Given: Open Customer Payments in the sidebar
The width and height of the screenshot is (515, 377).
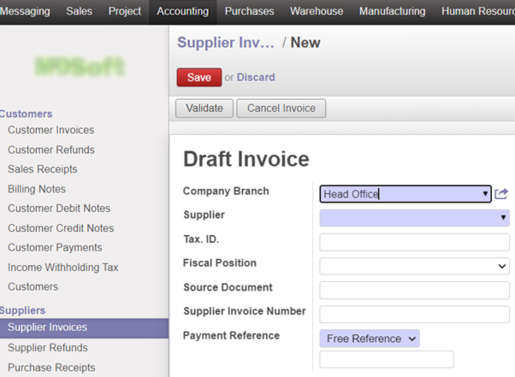Looking at the screenshot, I should [55, 248].
